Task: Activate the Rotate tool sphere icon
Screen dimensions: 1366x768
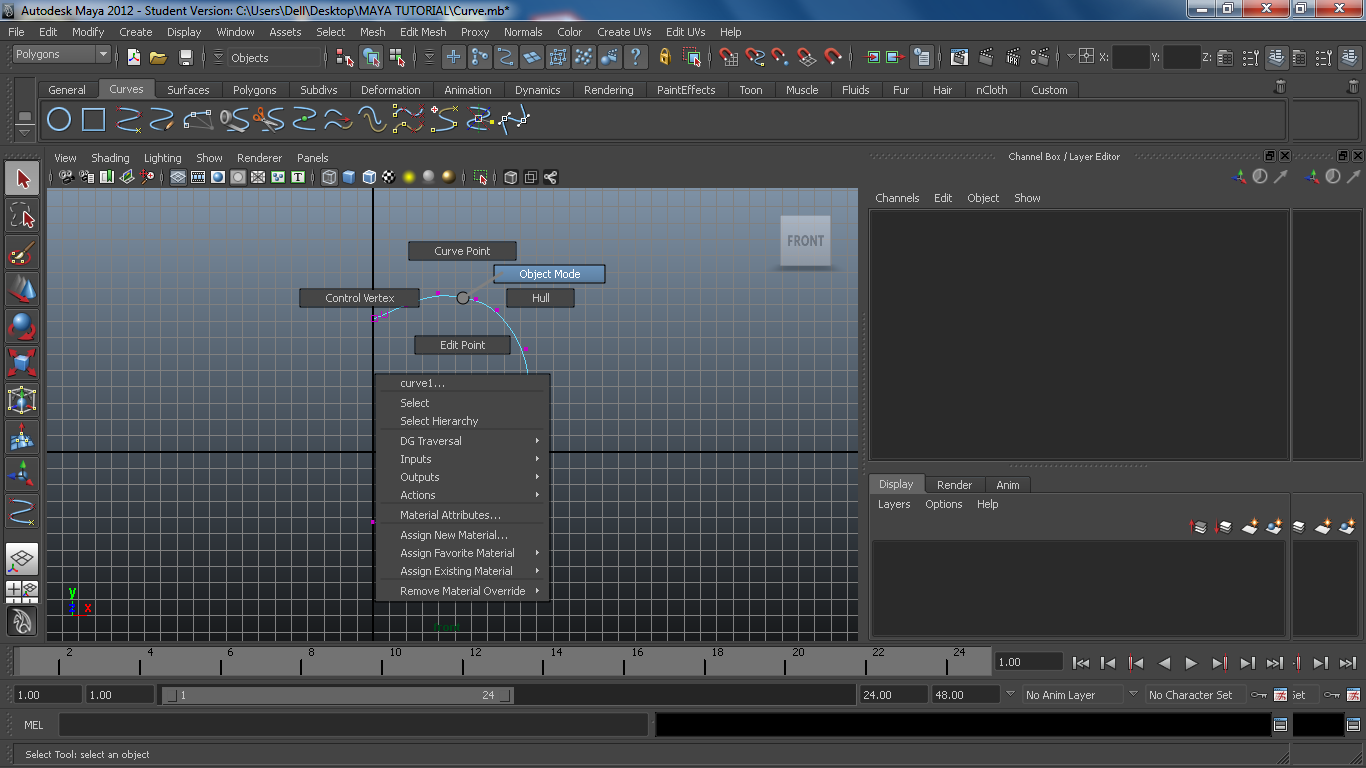Action: (22, 327)
